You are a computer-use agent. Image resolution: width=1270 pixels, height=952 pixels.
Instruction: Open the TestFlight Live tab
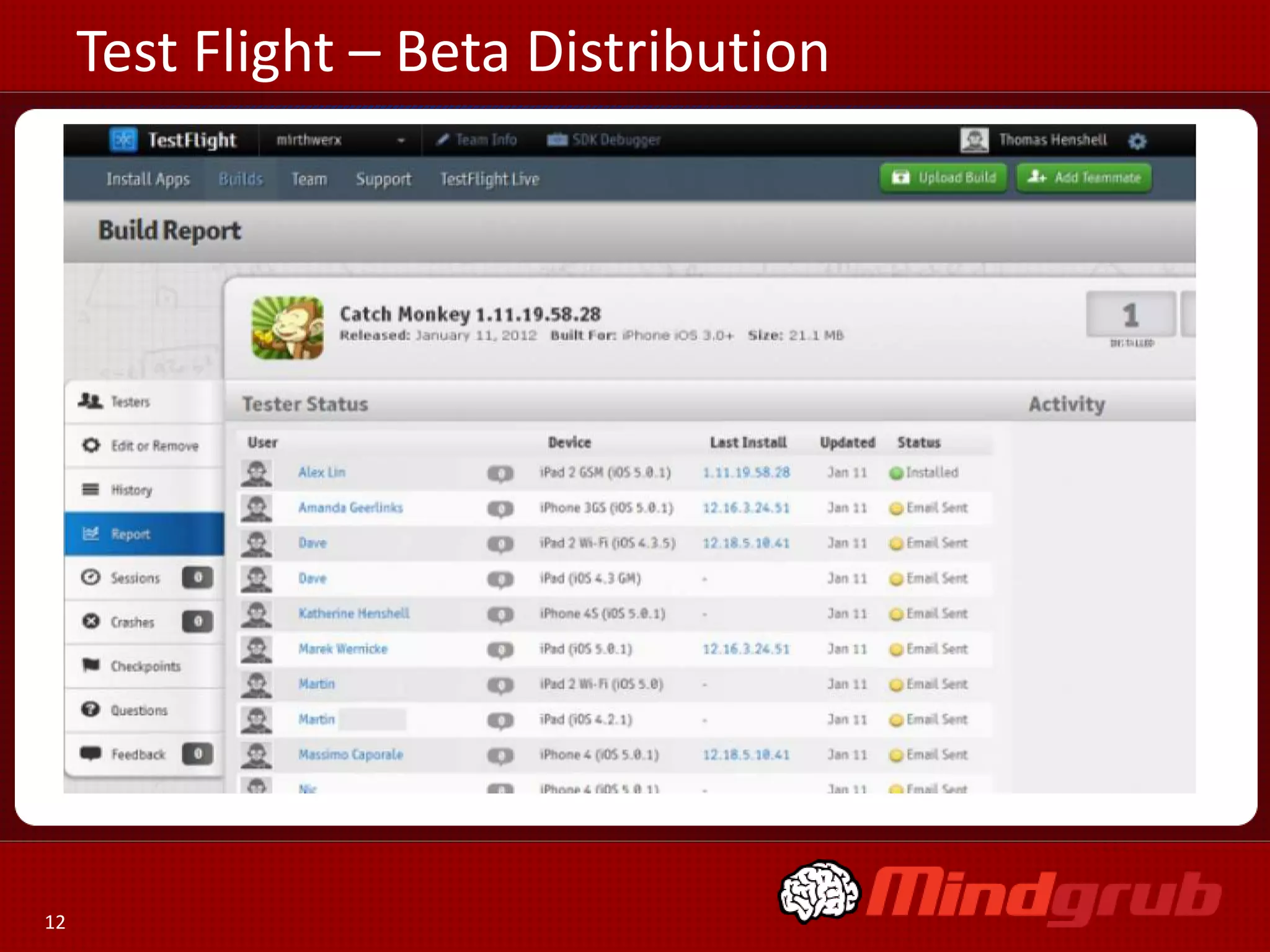(489, 179)
